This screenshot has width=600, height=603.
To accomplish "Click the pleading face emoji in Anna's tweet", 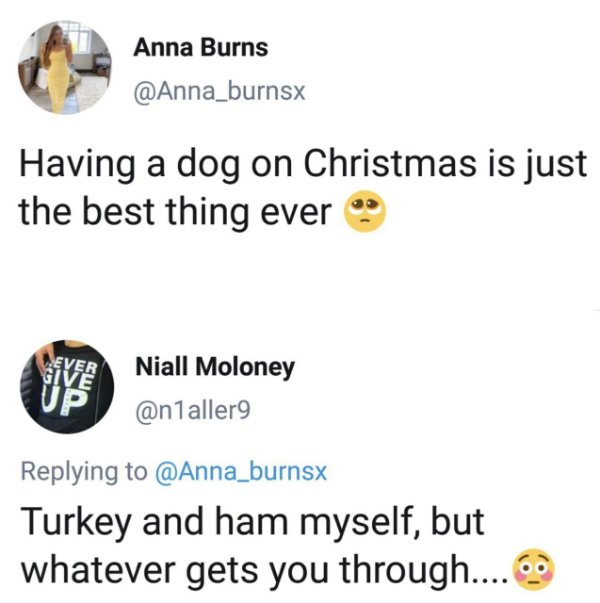I will click(364, 212).
